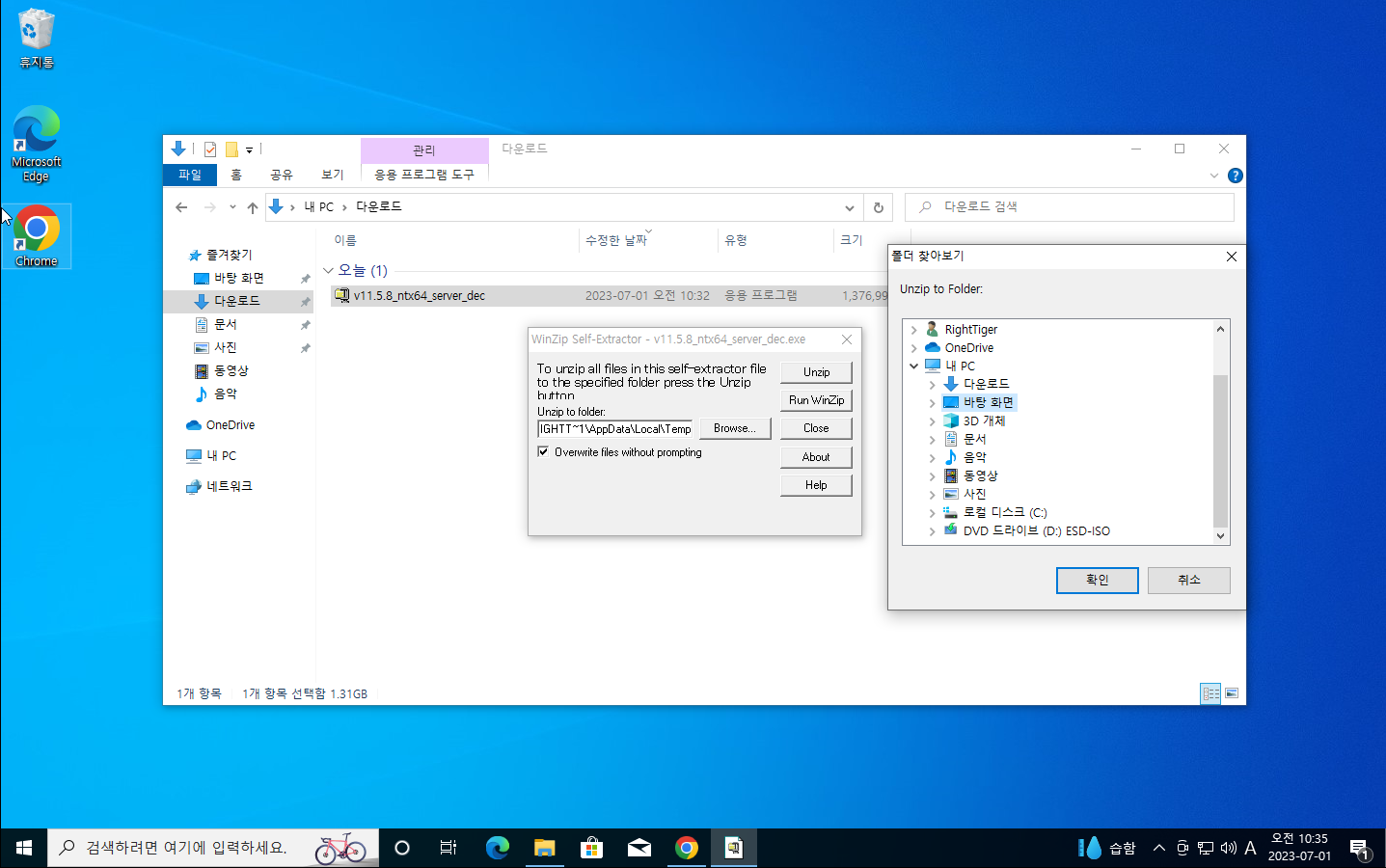Viewport: 1386px width, 868px height.
Task: Click the Run WinZip button
Action: pyautogui.click(x=816, y=400)
